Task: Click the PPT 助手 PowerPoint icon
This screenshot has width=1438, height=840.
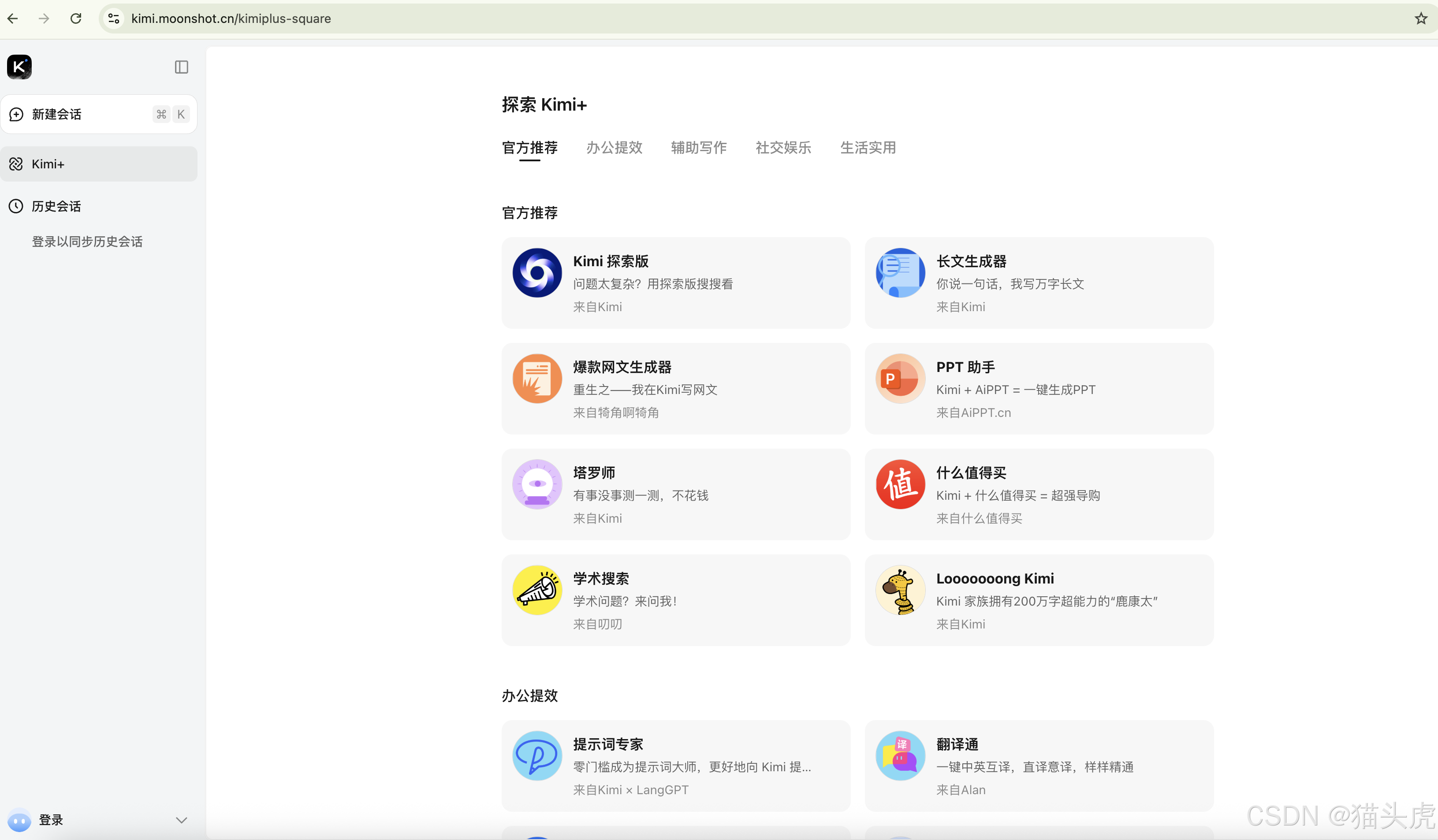Action: coord(900,378)
